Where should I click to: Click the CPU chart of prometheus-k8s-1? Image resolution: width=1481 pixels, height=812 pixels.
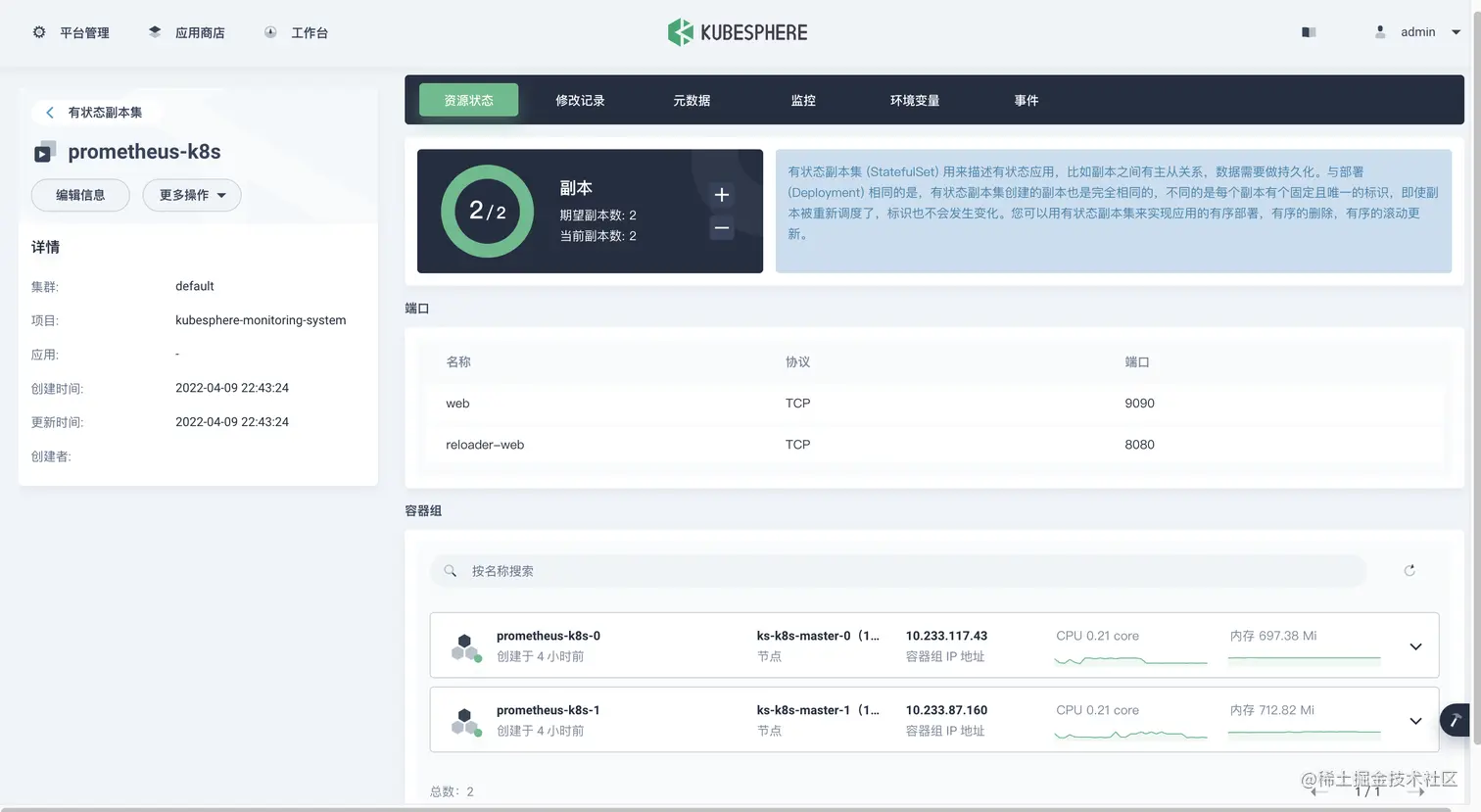point(1130,734)
